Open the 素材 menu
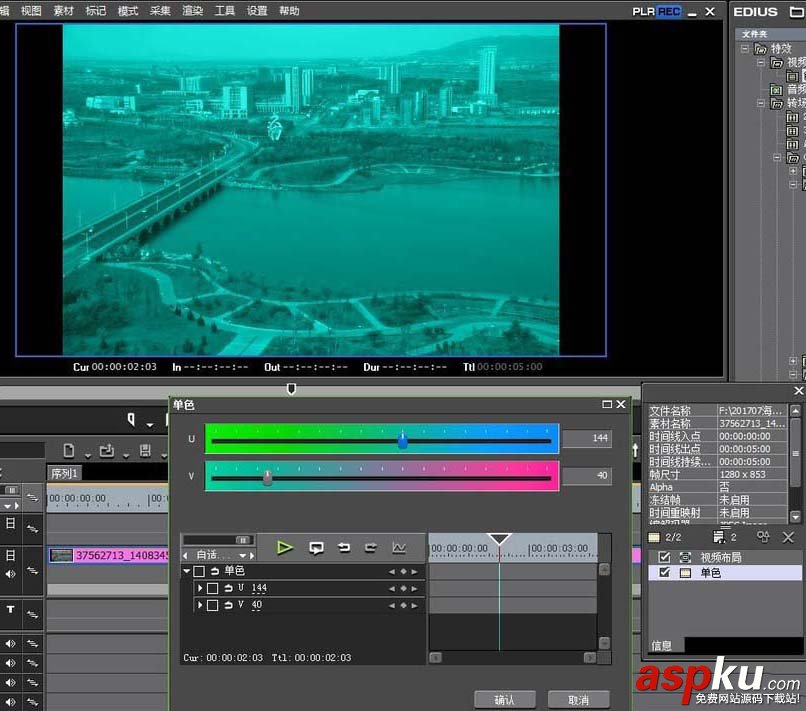 64,11
